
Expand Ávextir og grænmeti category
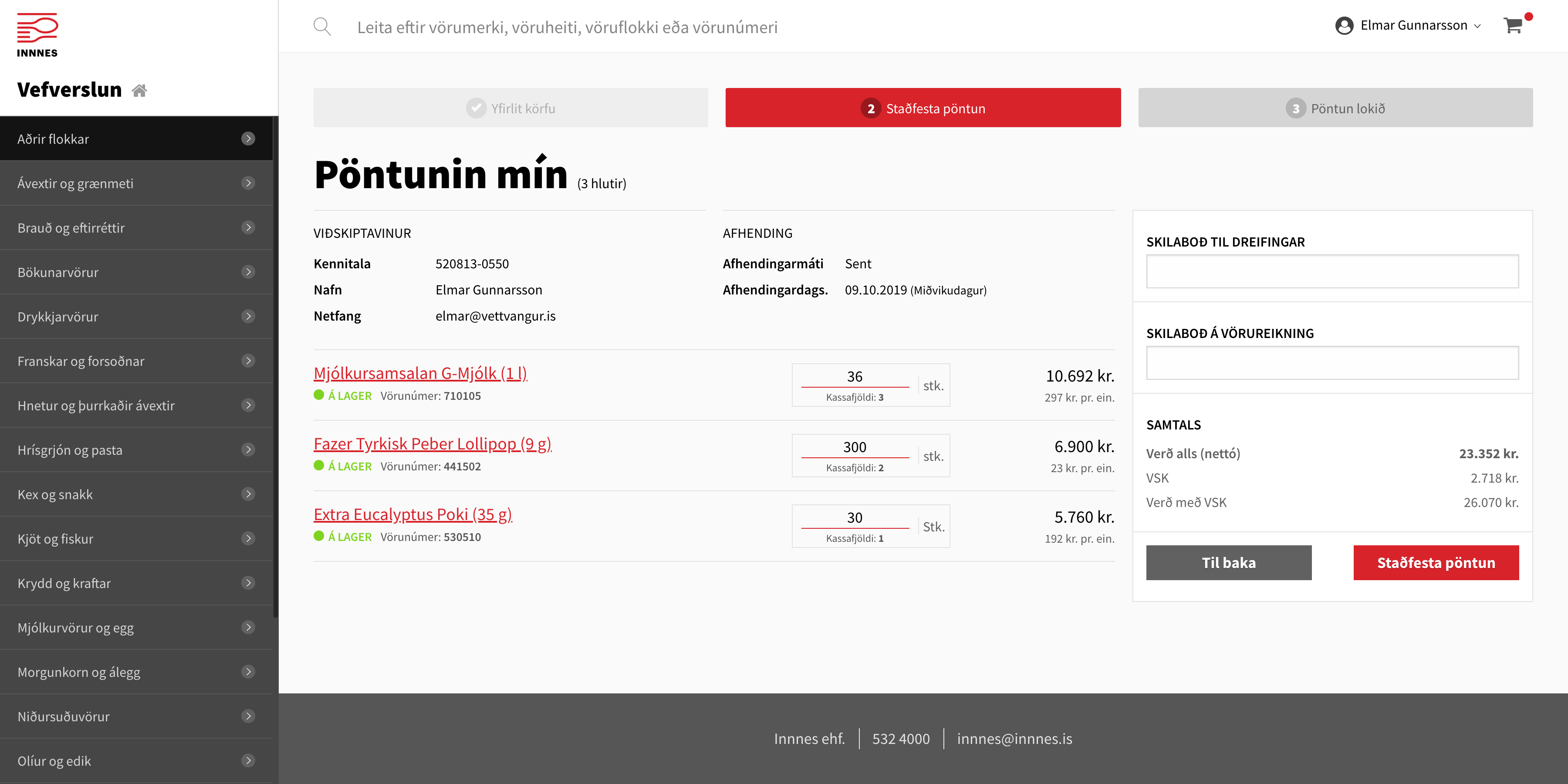tap(136, 183)
